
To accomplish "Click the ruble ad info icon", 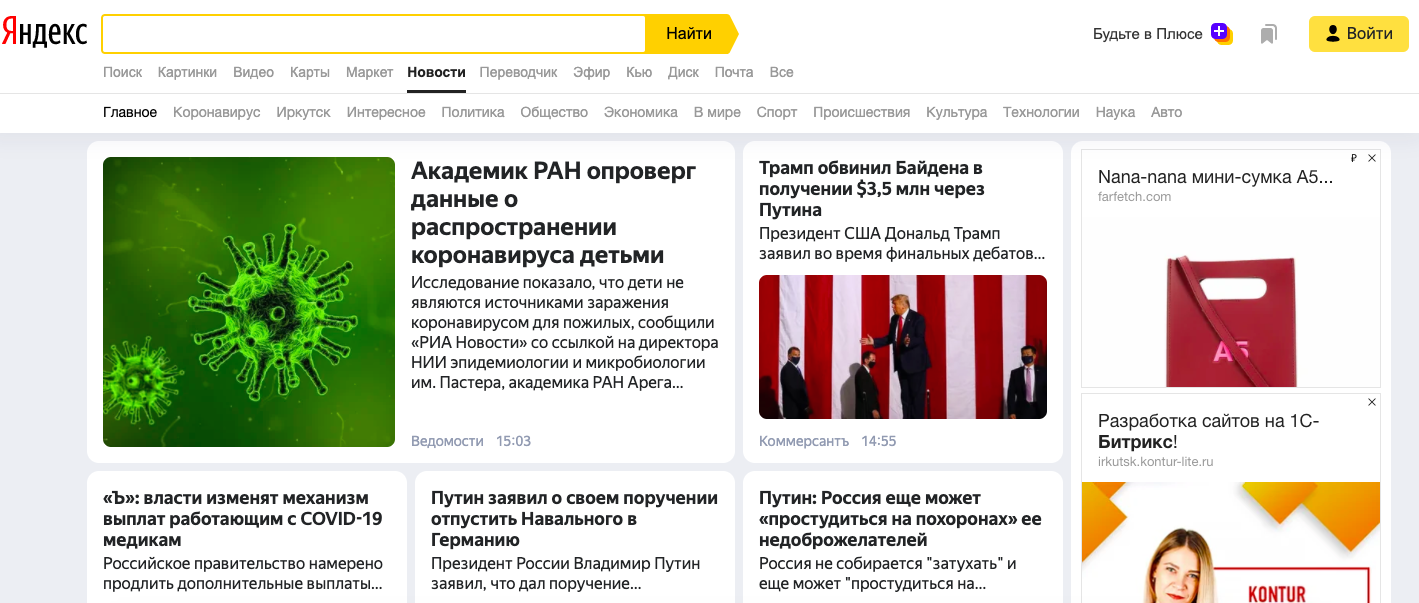I will [1353, 158].
